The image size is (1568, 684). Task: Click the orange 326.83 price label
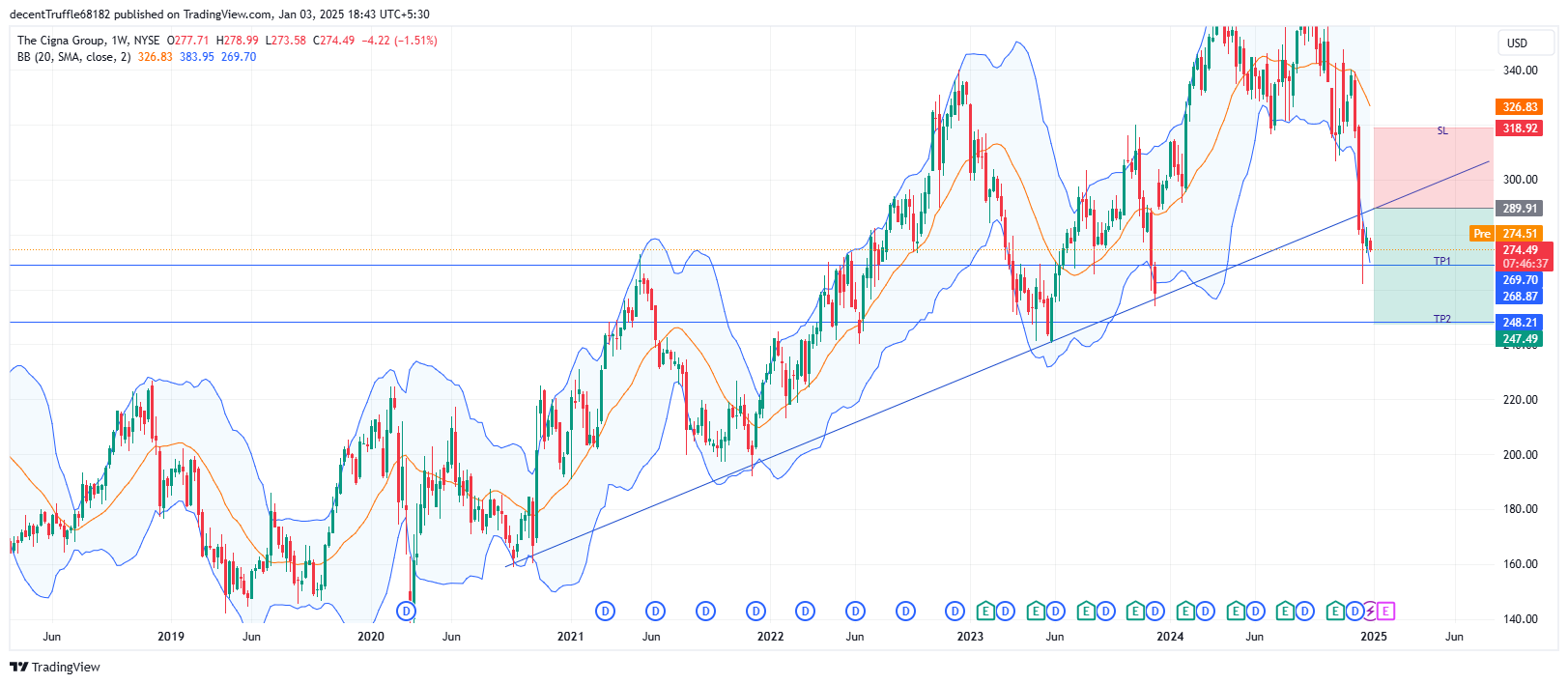click(x=1520, y=107)
